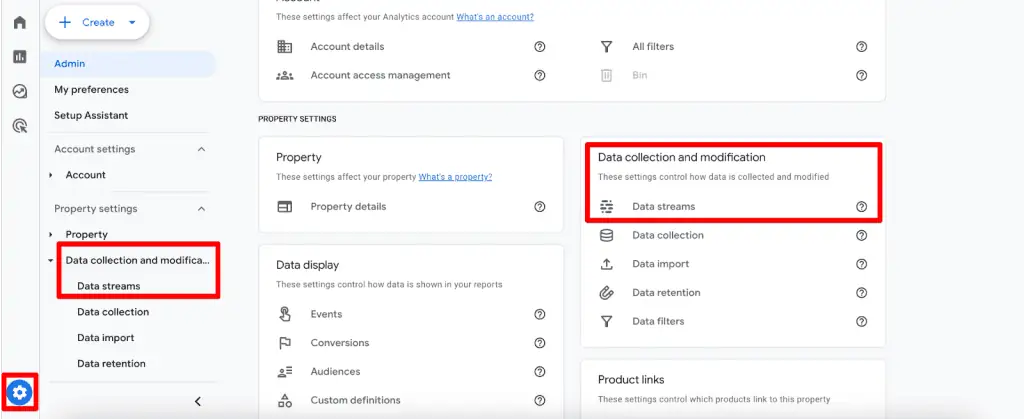The image size is (1024, 419).
Task: Open Property details row
Action: 348,206
